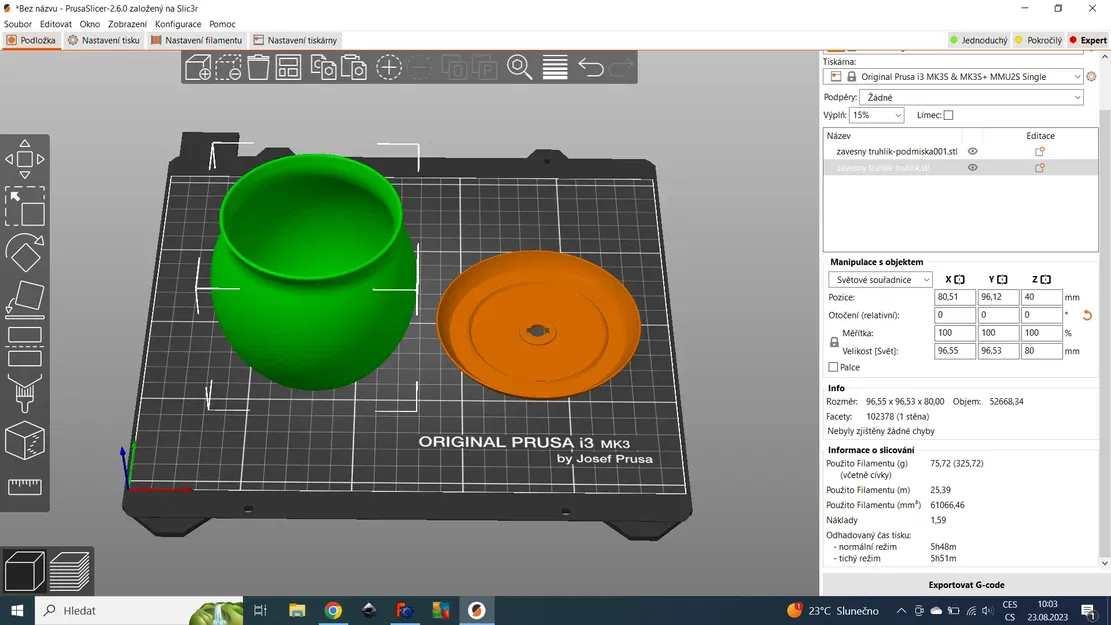Hide the podmiska001.stl object with eye icon

point(973,151)
